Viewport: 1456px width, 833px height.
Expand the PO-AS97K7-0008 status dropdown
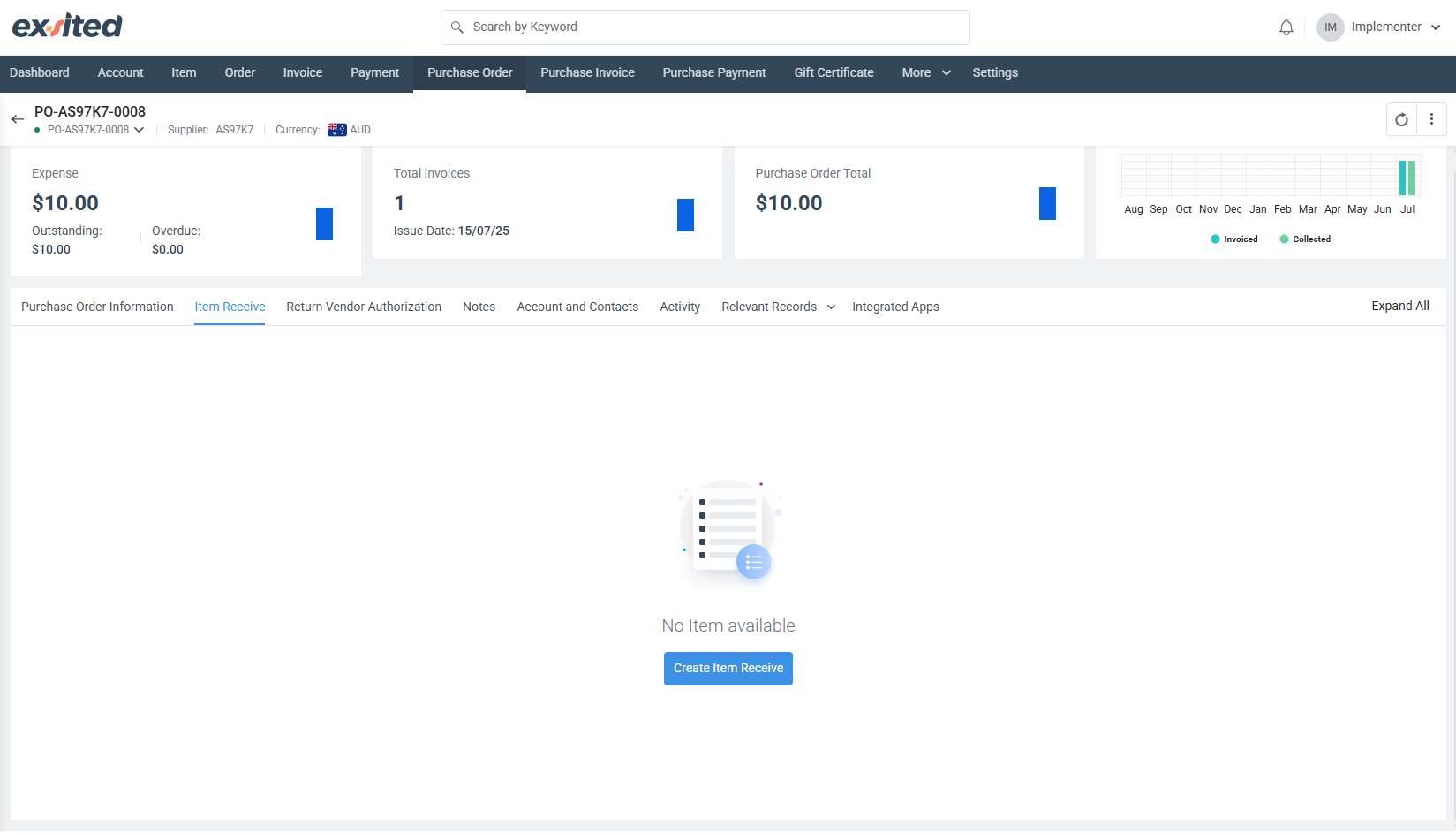click(139, 130)
